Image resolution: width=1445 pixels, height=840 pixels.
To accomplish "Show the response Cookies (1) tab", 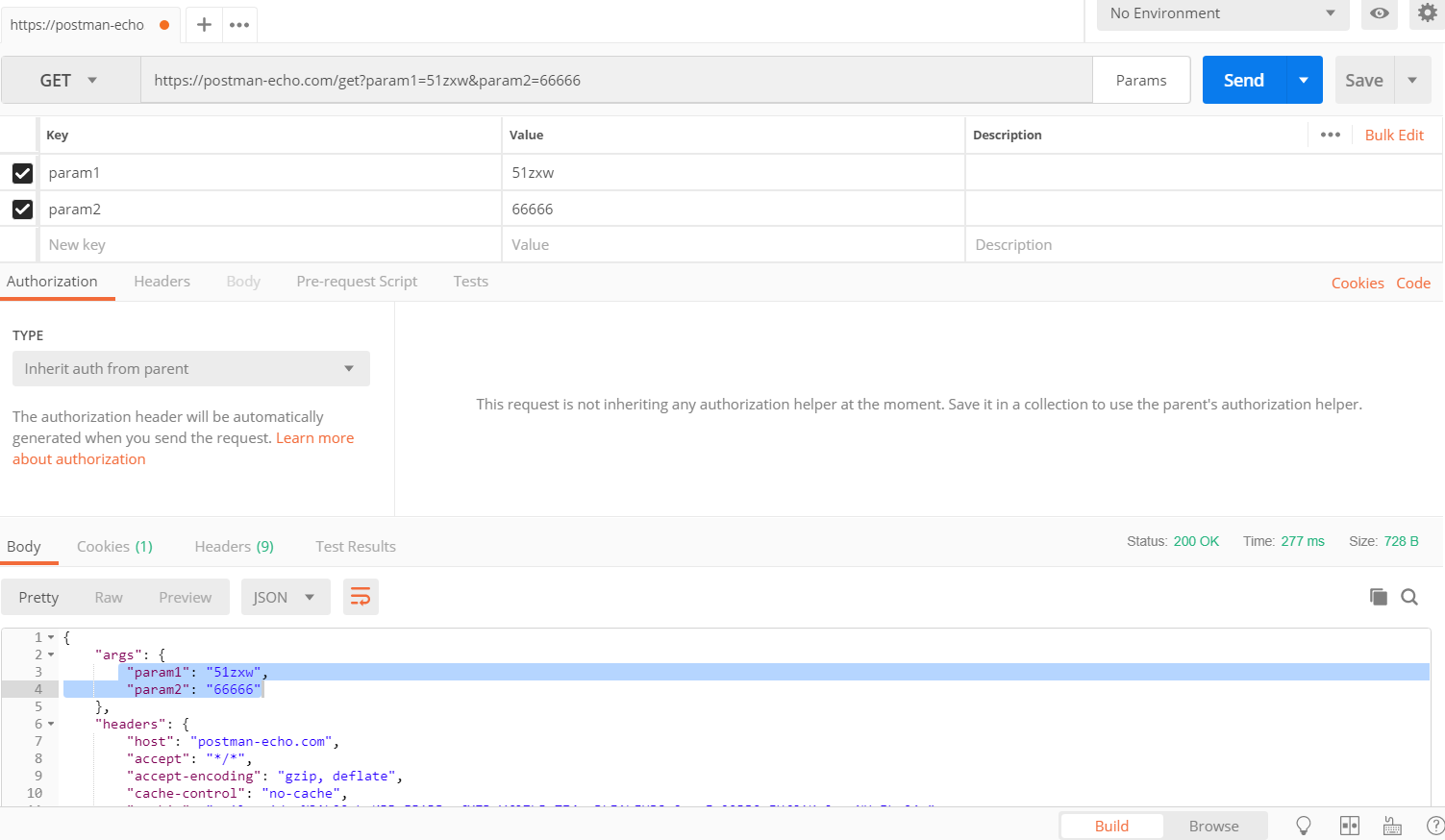I will point(114,546).
